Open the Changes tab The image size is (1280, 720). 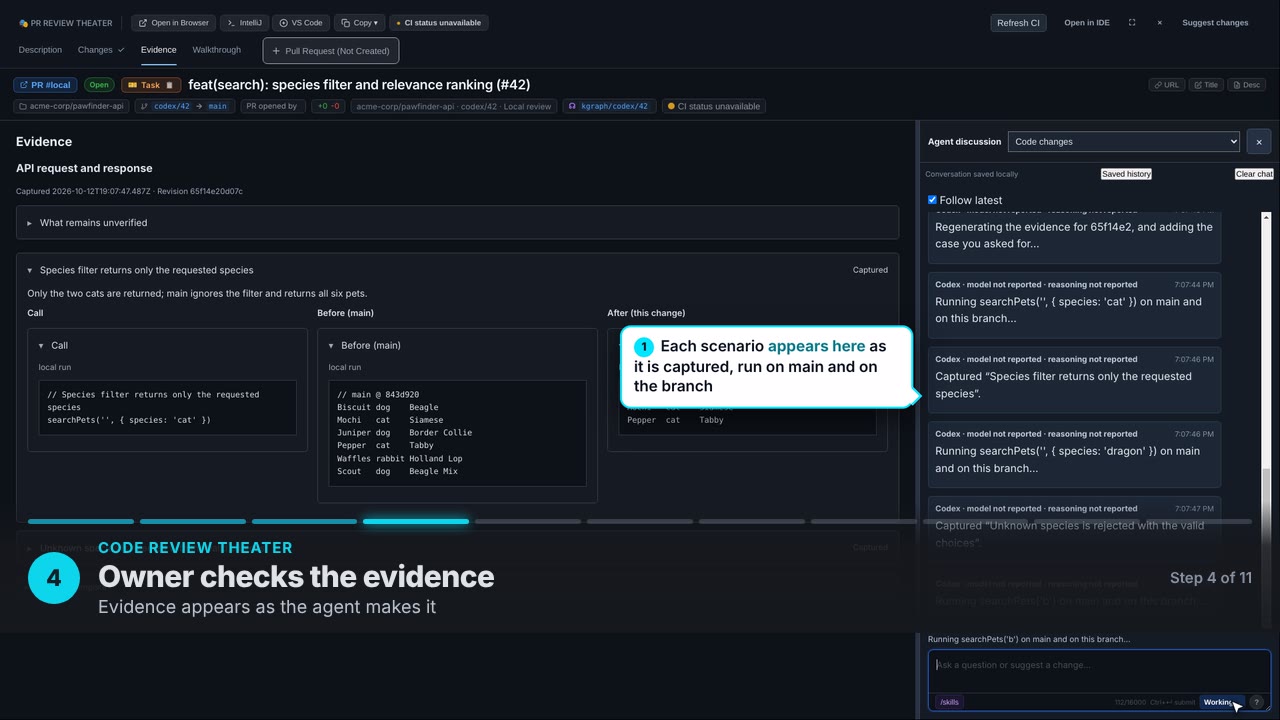click(101, 50)
